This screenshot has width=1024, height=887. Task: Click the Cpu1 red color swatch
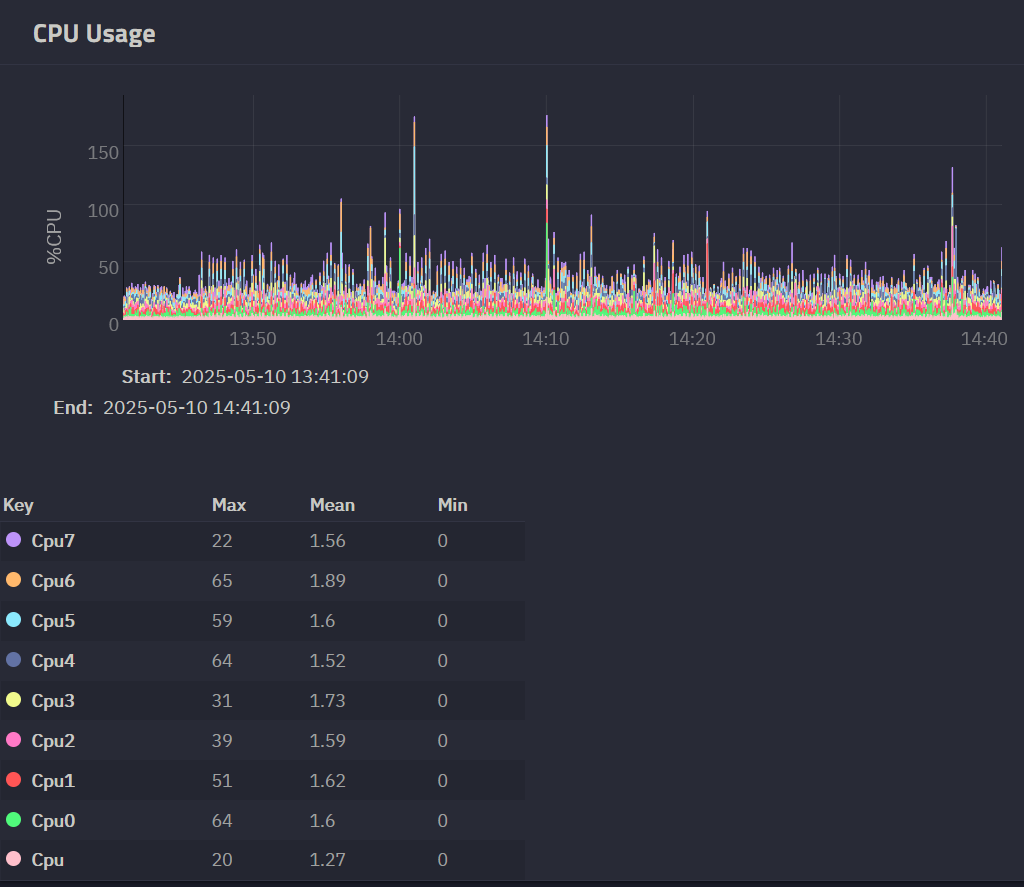[x=13, y=780]
